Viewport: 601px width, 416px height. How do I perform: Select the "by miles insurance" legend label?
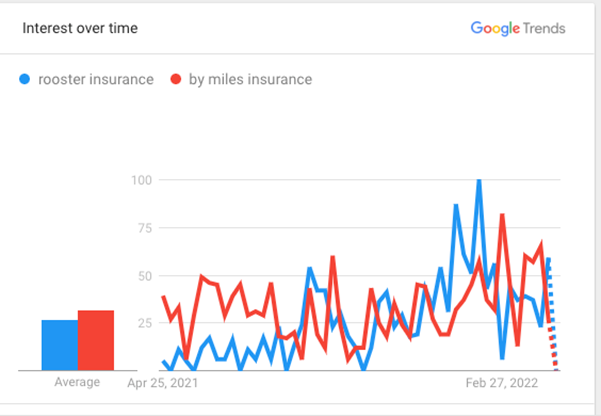249,79
